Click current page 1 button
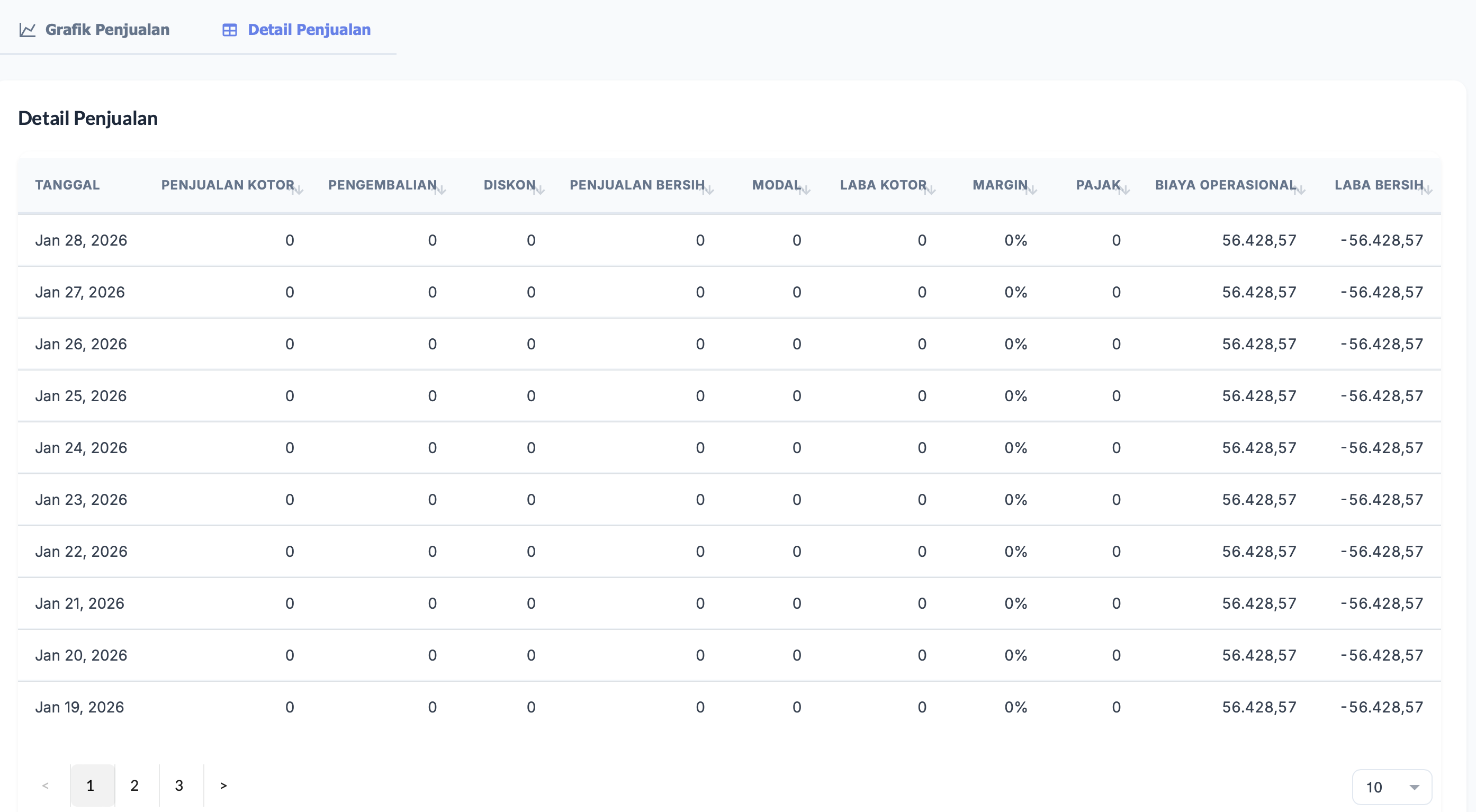The width and height of the screenshot is (1476, 812). (91, 785)
